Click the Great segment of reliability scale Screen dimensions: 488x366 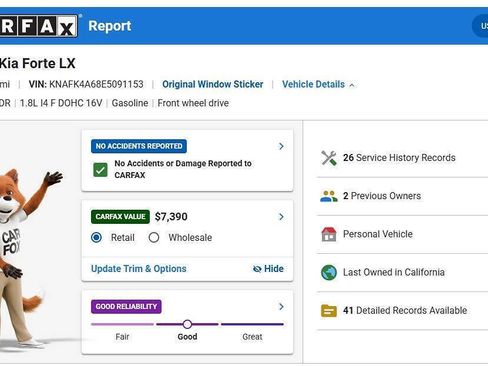(252, 324)
